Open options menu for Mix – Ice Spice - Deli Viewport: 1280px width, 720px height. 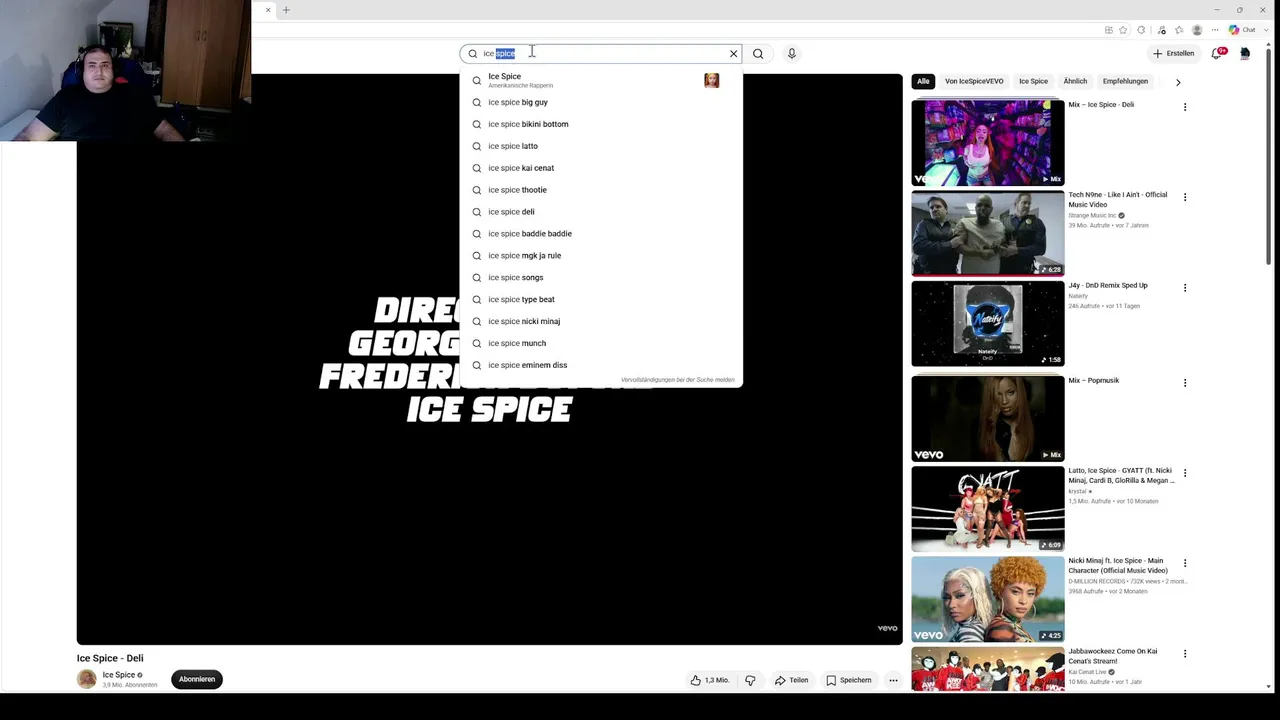pos(1185,107)
